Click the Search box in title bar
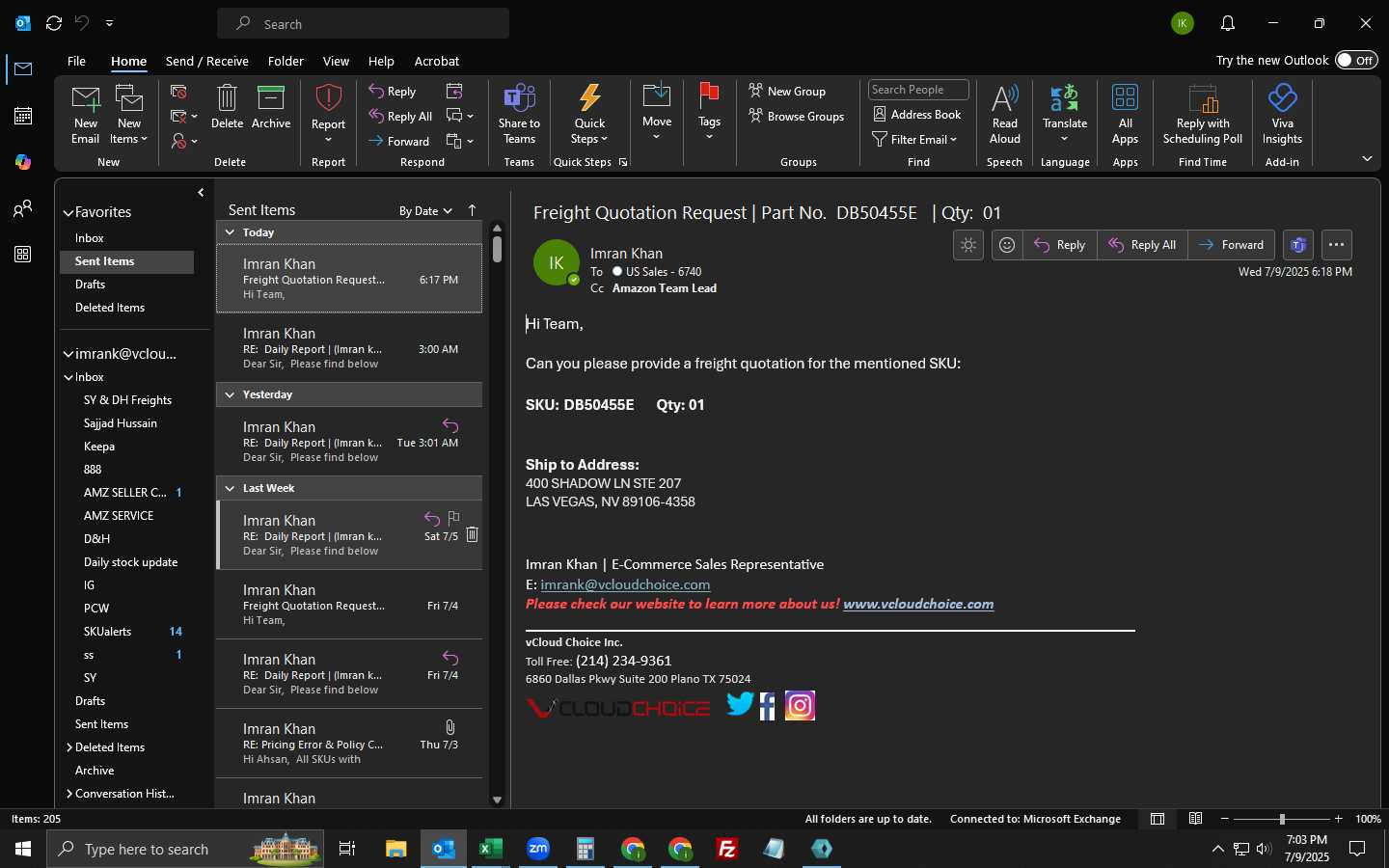Viewport: 1389px width, 868px height. pyautogui.click(x=364, y=23)
